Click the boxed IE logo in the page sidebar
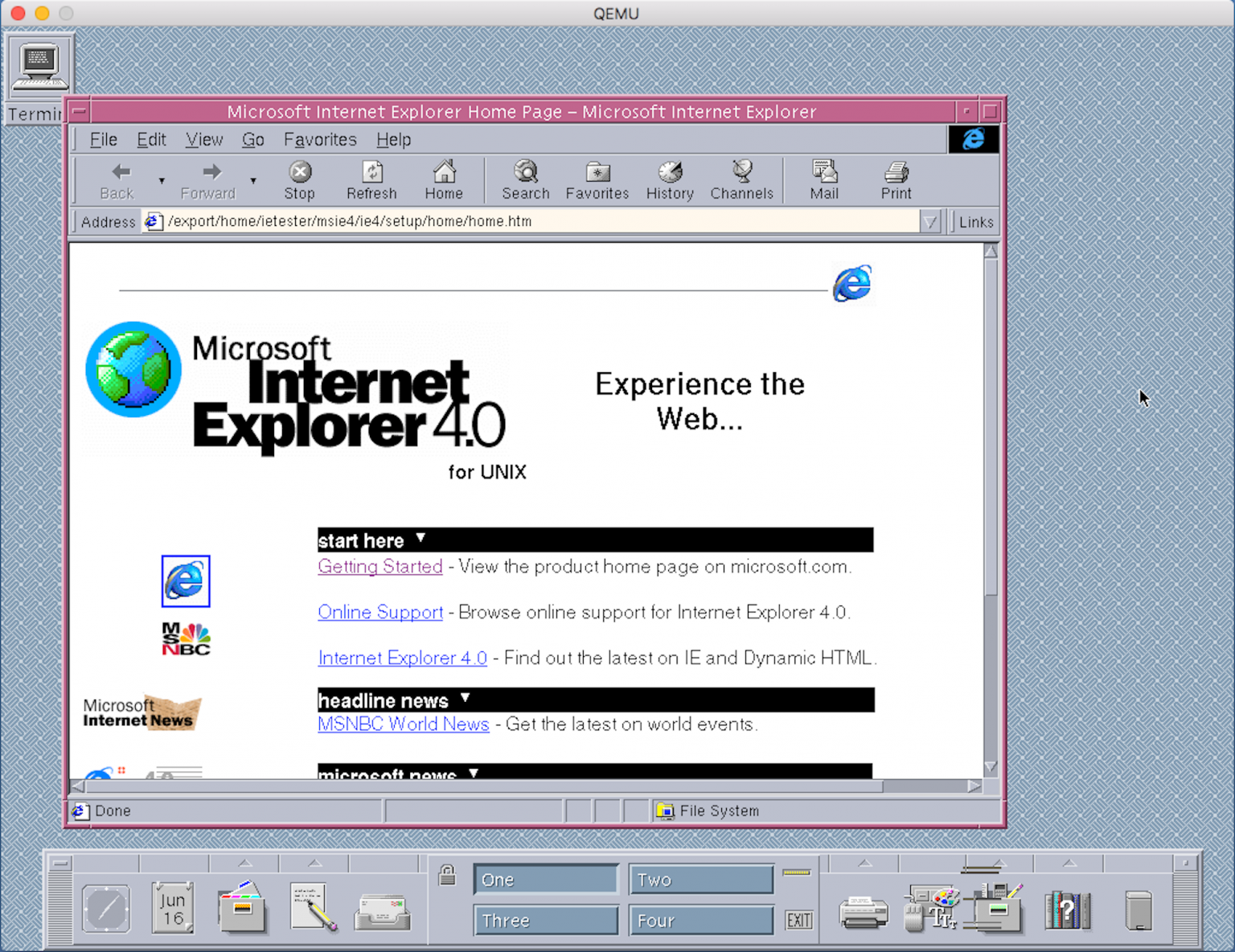Viewport: 1235px width, 952px height. coord(186,581)
